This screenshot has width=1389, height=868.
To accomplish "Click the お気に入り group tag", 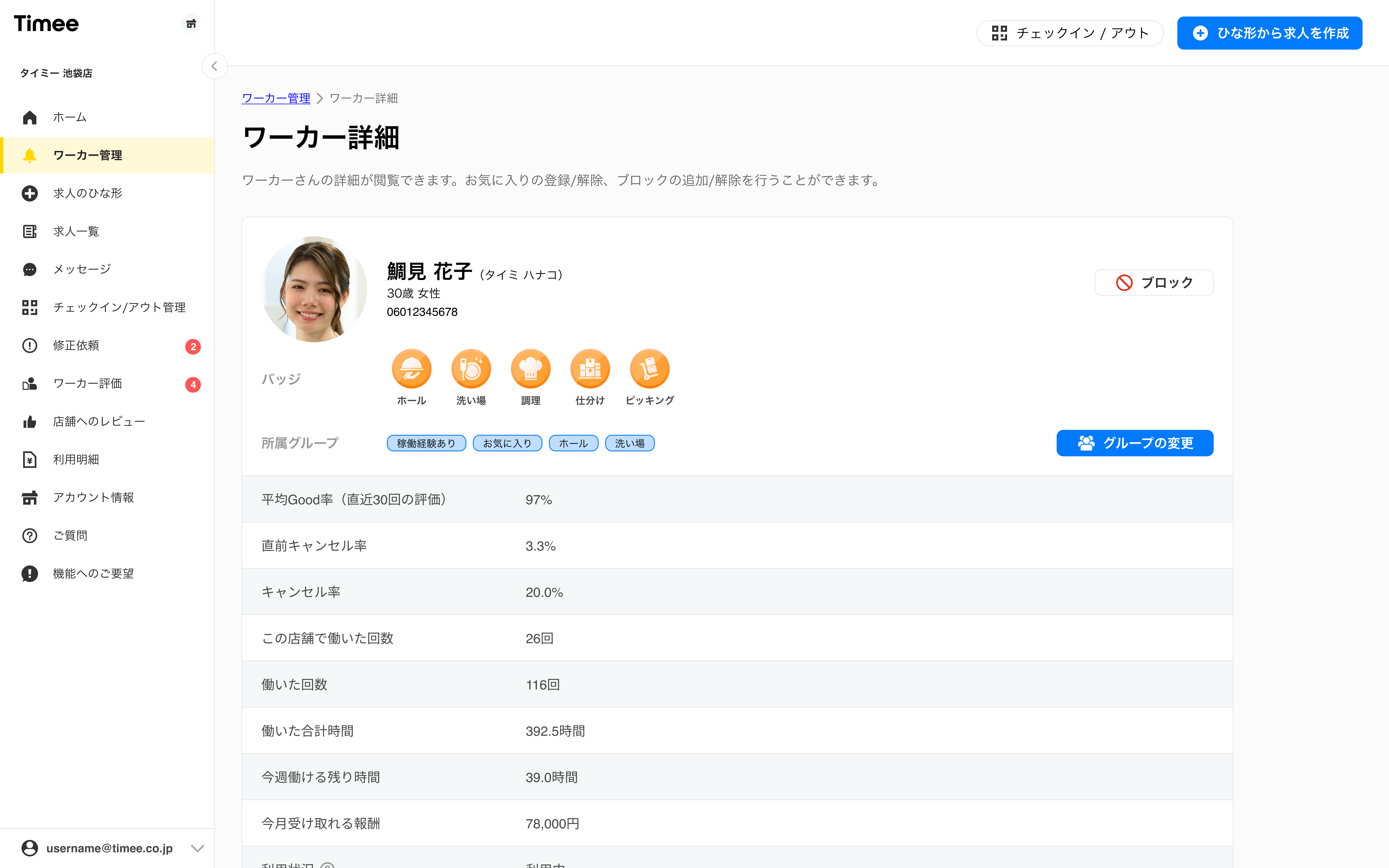I will coord(507,443).
